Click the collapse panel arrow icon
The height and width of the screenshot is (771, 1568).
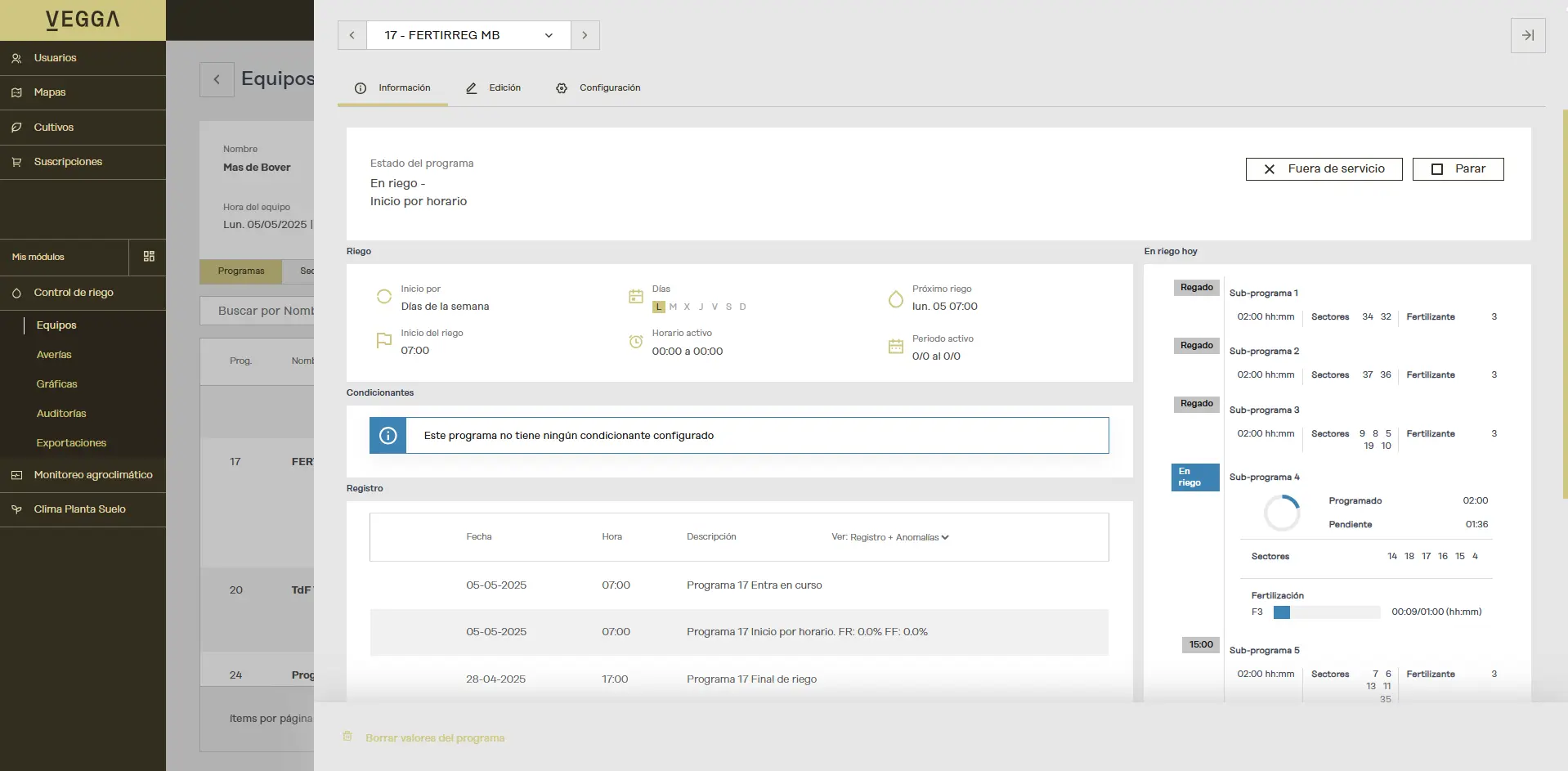coord(1527,35)
